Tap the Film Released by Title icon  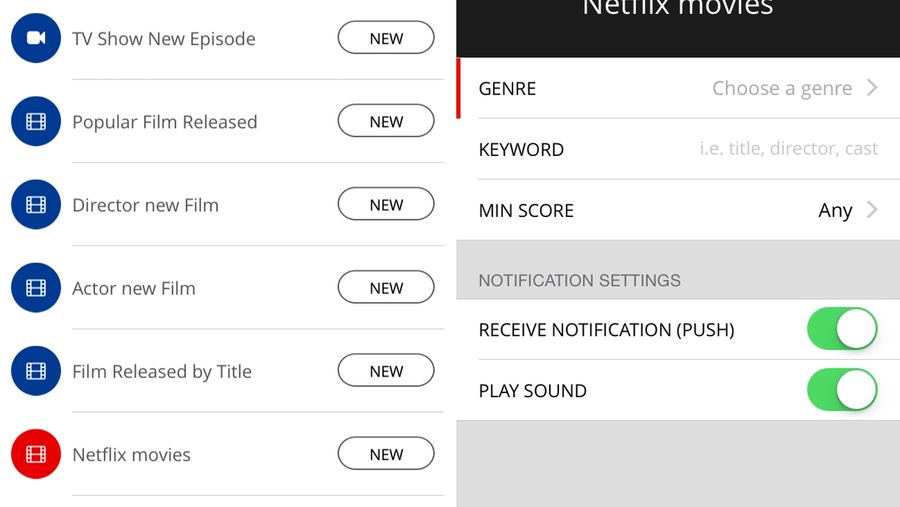tap(36, 371)
